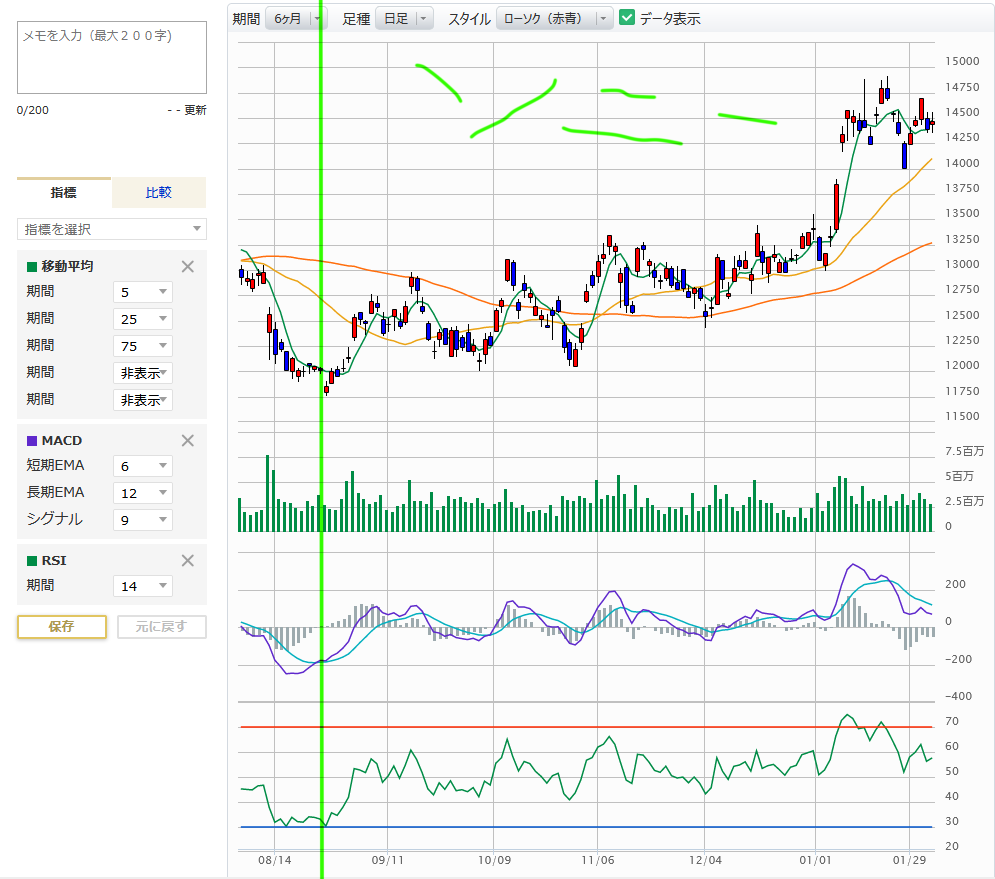Open the 期間 6ヶ月 dropdown

(296, 18)
